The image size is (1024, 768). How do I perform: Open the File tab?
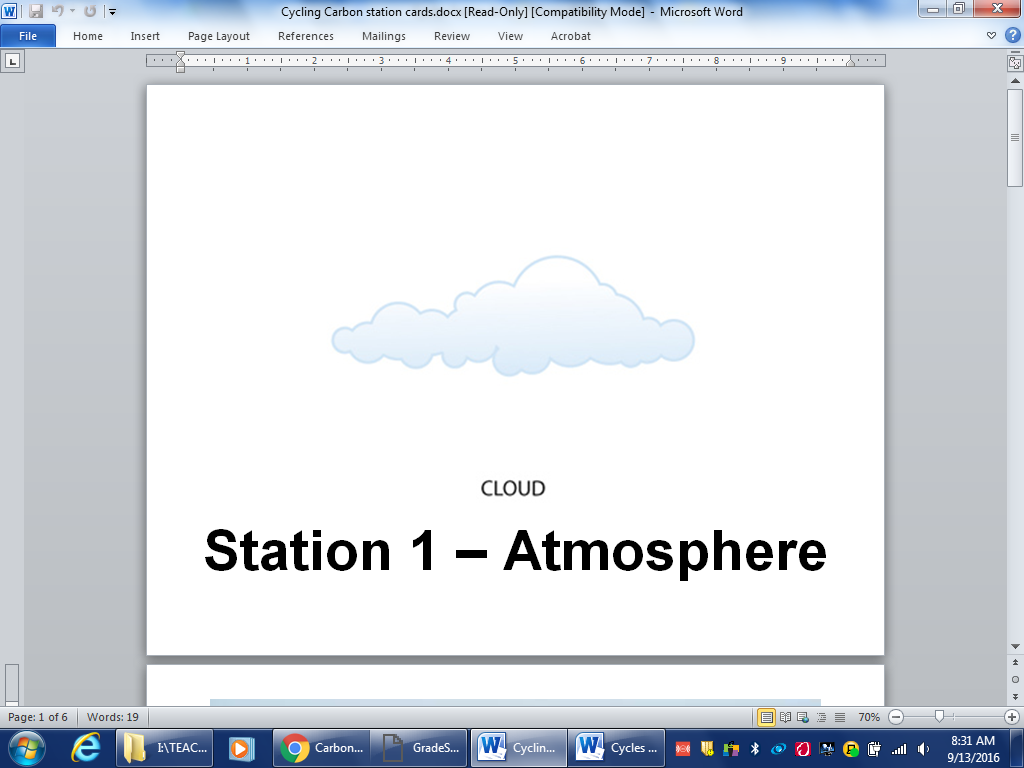pos(29,35)
